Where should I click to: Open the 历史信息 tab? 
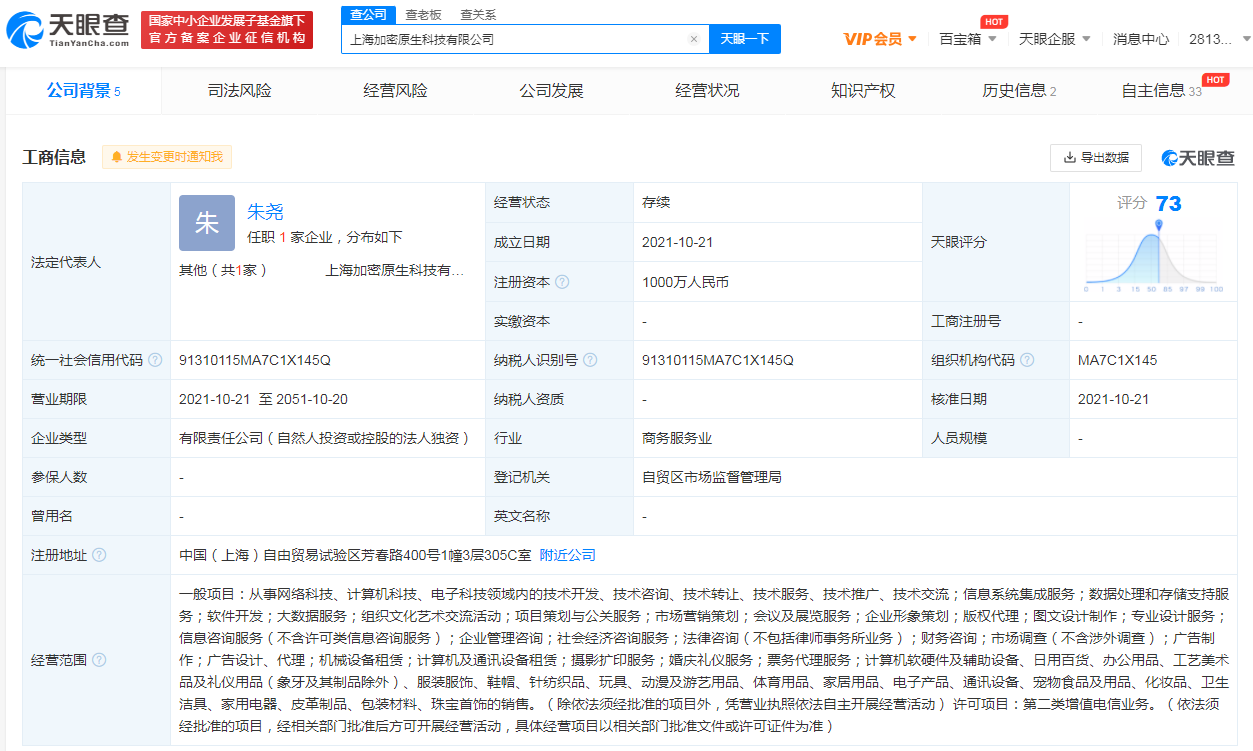[1019, 91]
